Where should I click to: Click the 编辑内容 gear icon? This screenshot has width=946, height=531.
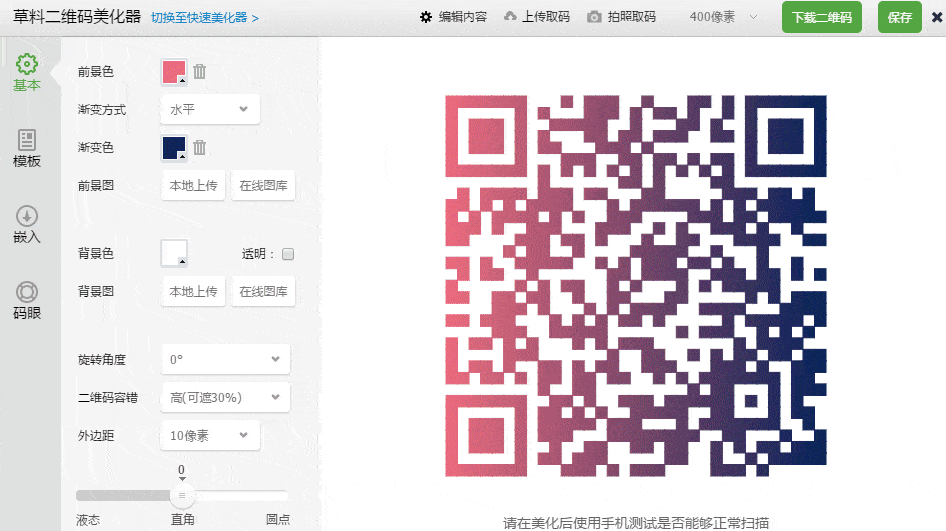click(x=426, y=17)
